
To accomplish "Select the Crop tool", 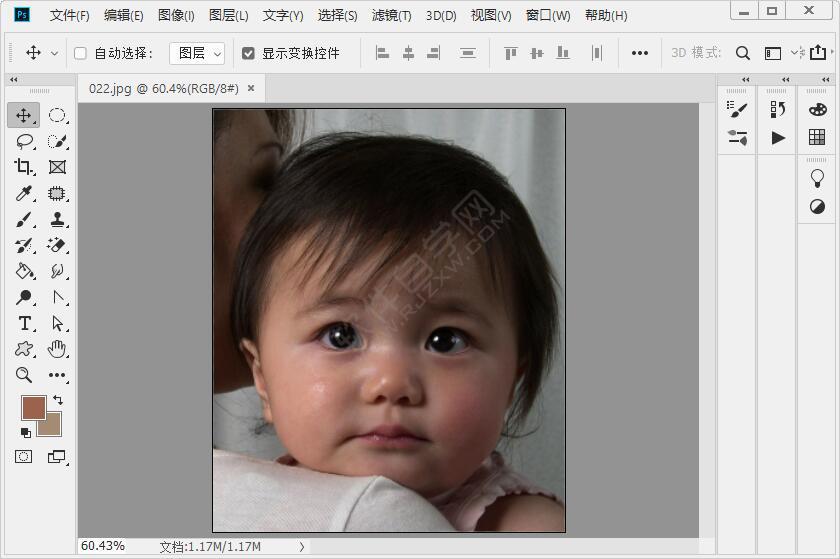I will click(24, 167).
